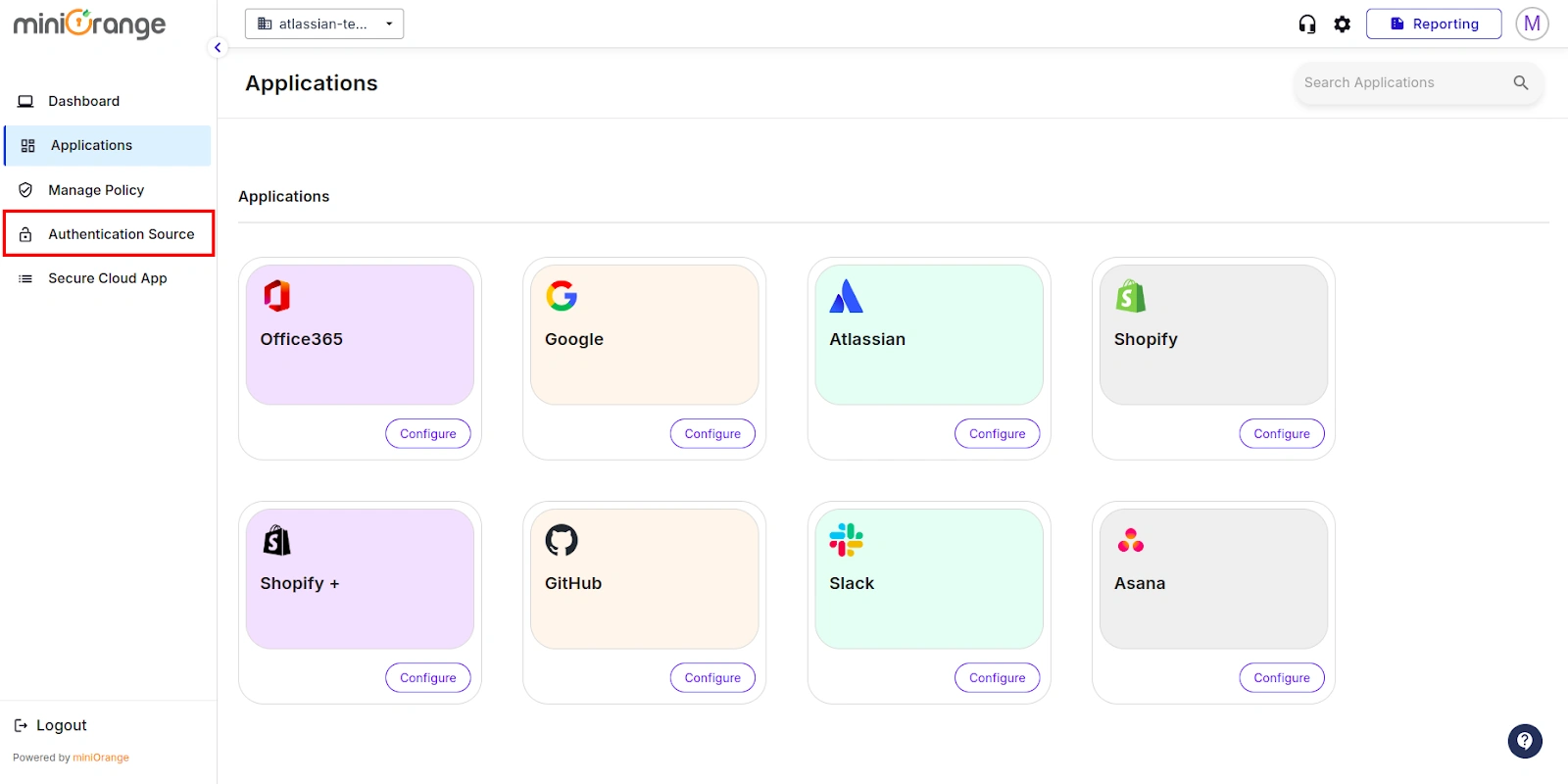The width and height of the screenshot is (1568, 784).
Task: Configure the Google application
Action: coord(712,433)
